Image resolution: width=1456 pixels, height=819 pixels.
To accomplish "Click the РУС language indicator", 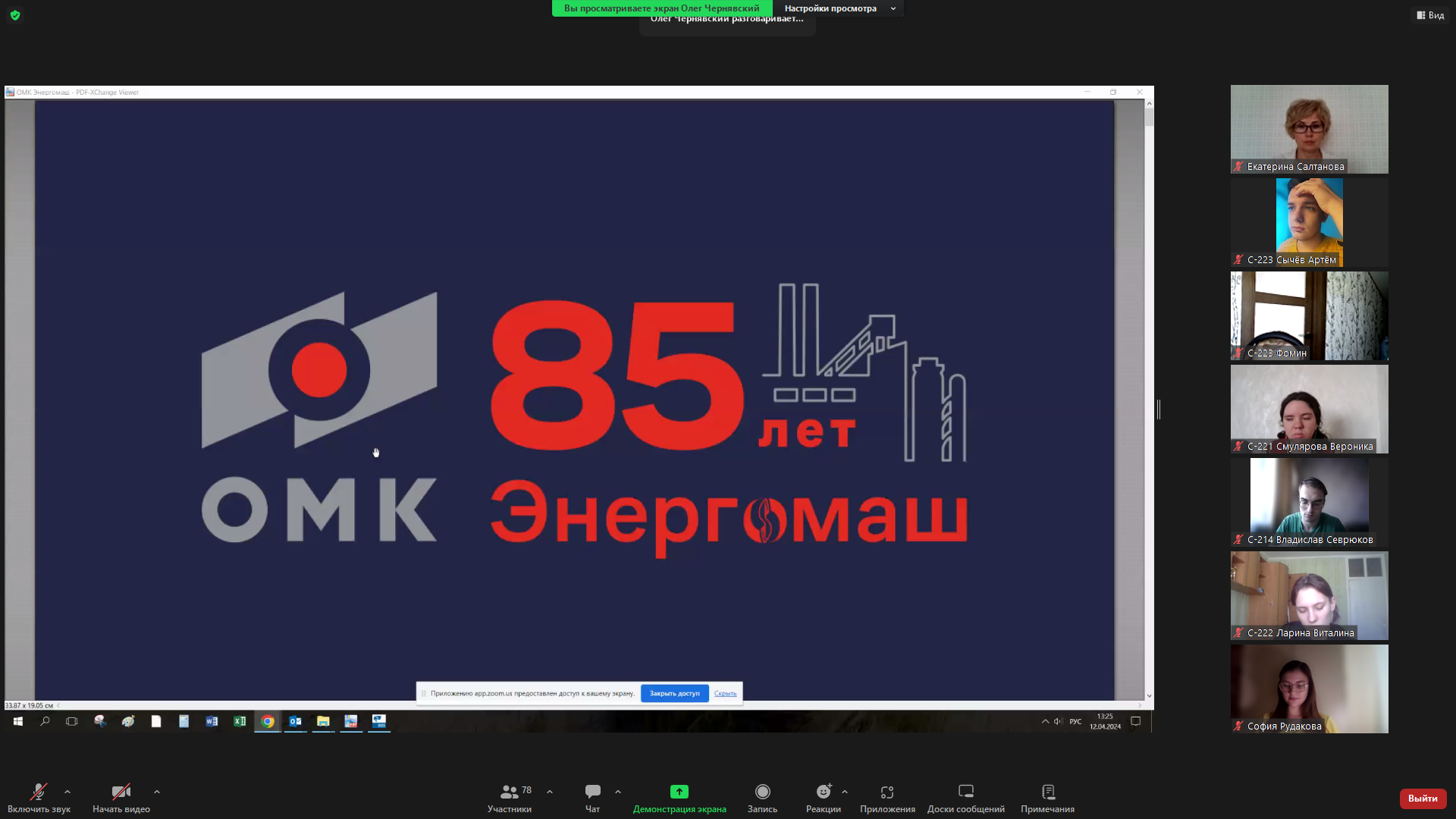I will 1075,721.
